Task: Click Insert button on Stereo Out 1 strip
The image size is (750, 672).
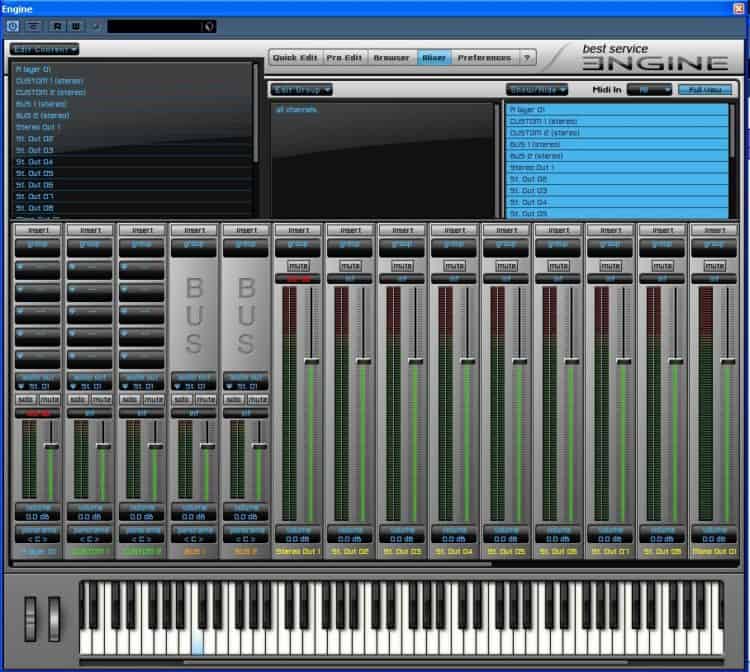Action: tap(298, 230)
